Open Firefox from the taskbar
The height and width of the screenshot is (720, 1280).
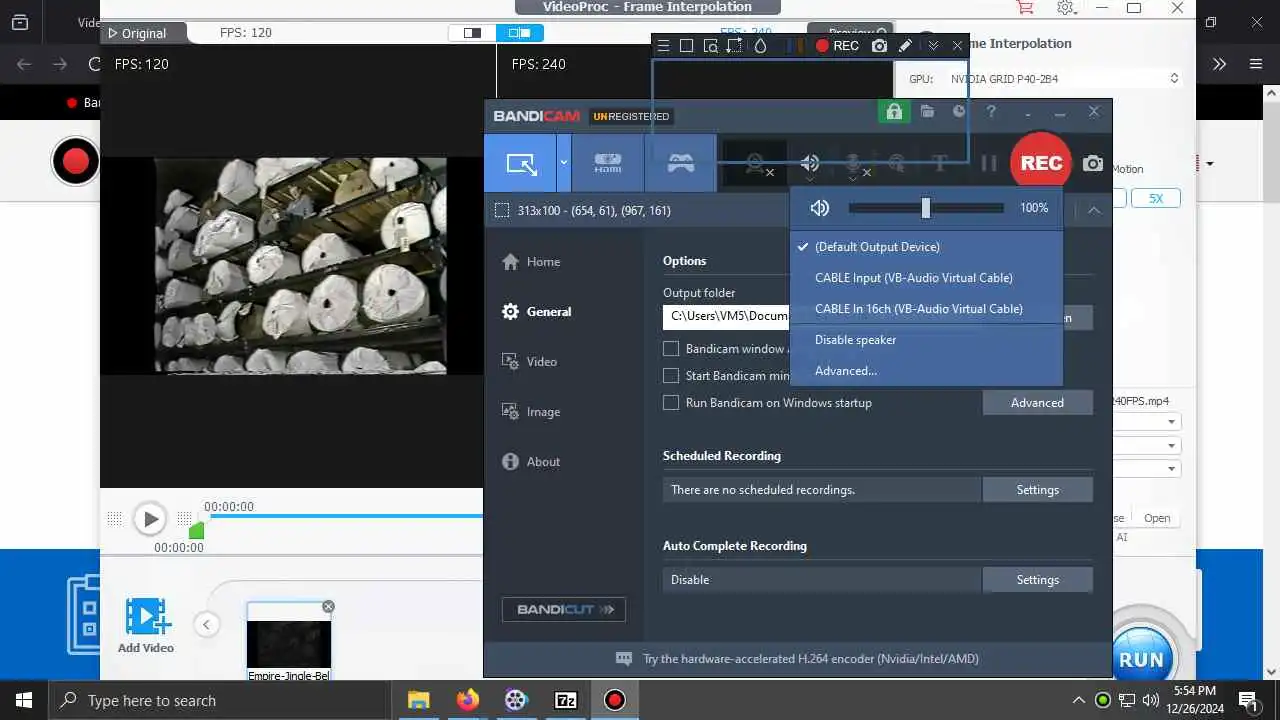click(x=468, y=700)
